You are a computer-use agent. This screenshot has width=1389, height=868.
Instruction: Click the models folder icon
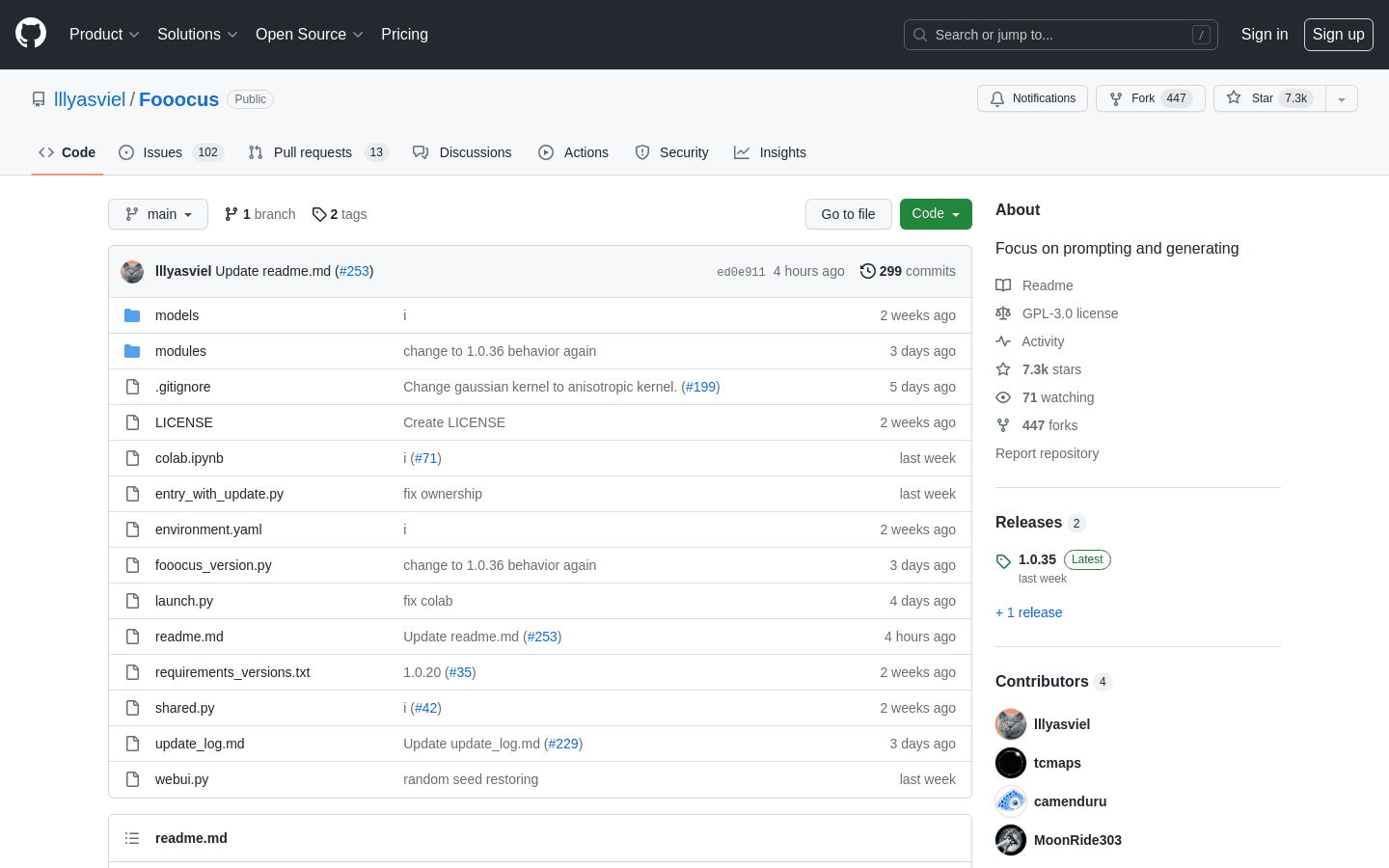pyautogui.click(x=132, y=315)
